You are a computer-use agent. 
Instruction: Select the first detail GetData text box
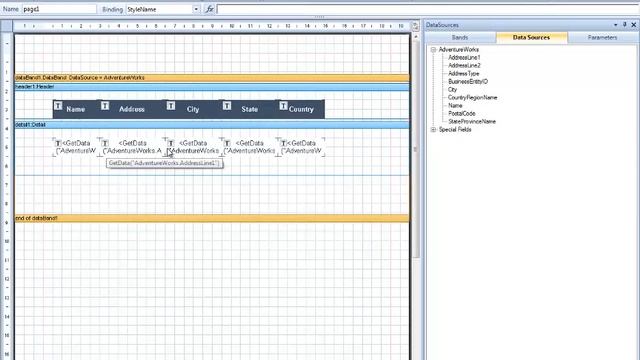[76, 147]
